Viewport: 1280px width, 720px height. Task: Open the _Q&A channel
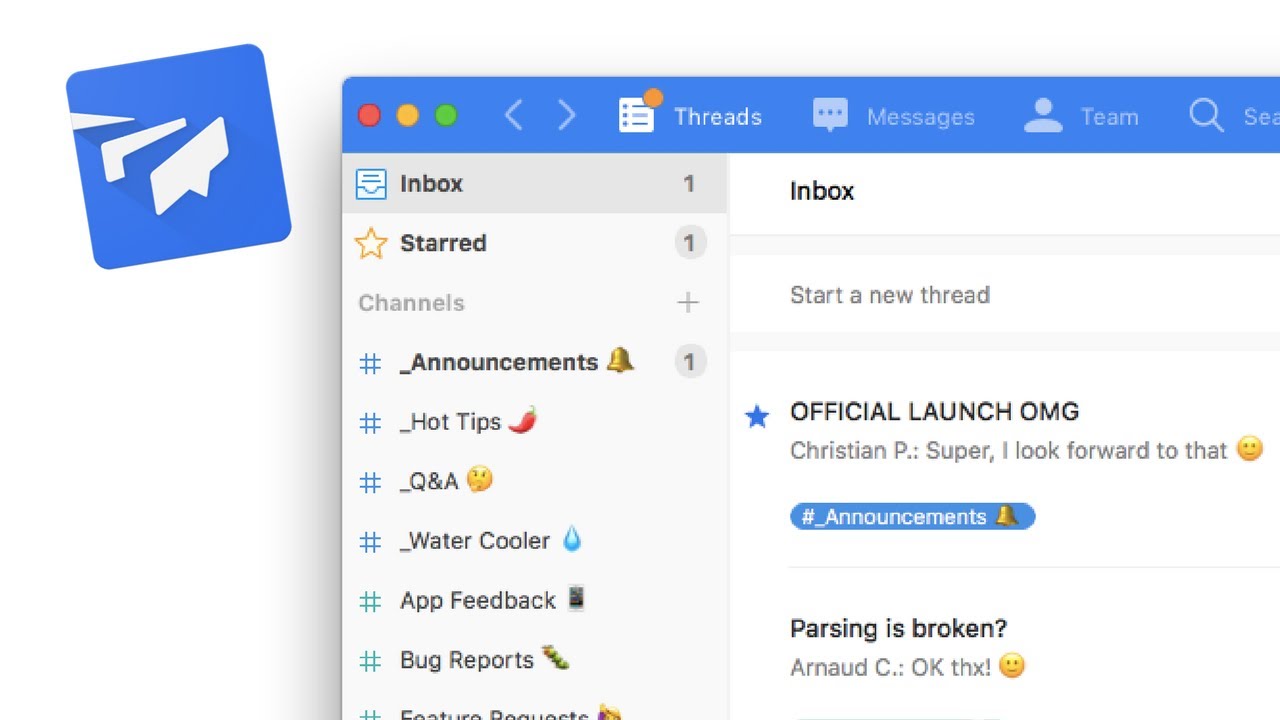click(x=534, y=481)
